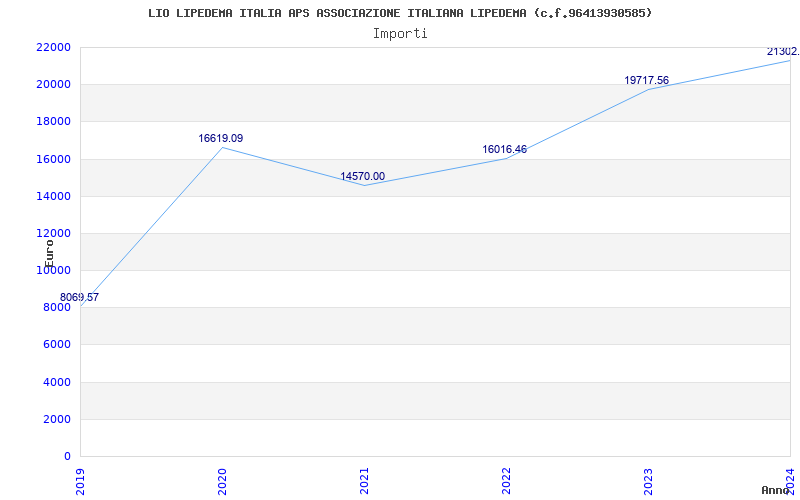Image resolution: width=800 pixels, height=500 pixels.
Task: Select the 'Importi' subtitle text
Action: 400,34
